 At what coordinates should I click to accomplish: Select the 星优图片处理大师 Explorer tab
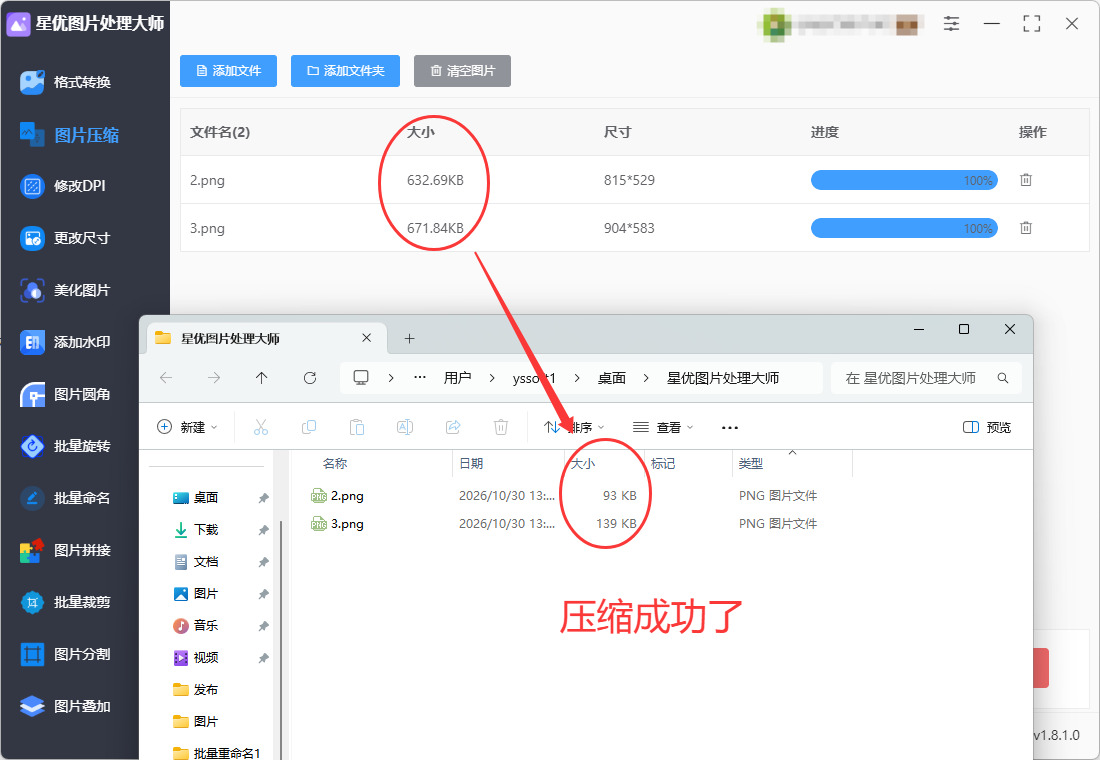(x=266, y=338)
